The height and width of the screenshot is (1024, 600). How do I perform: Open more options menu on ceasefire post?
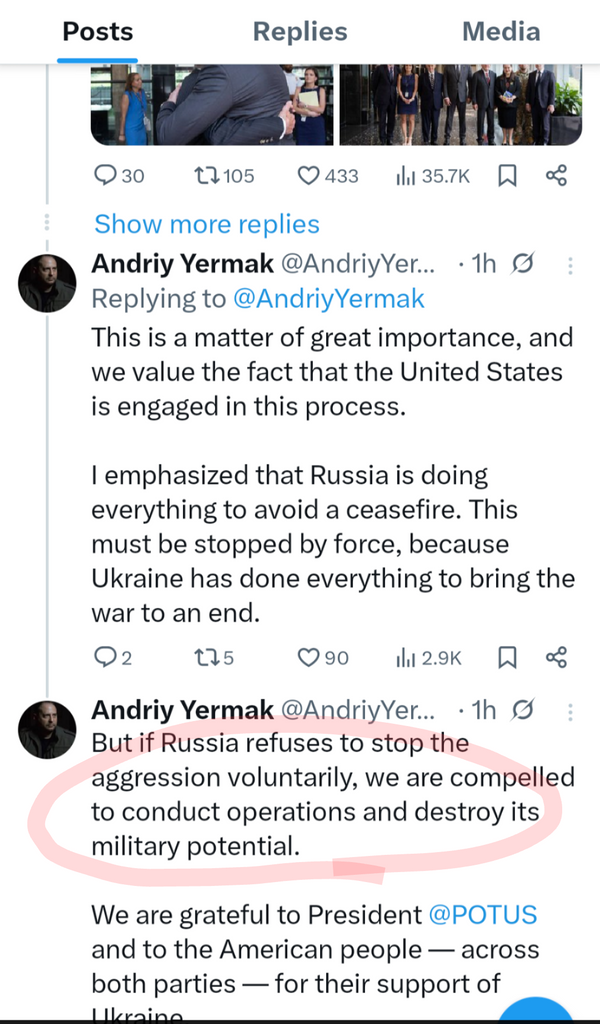(x=571, y=265)
